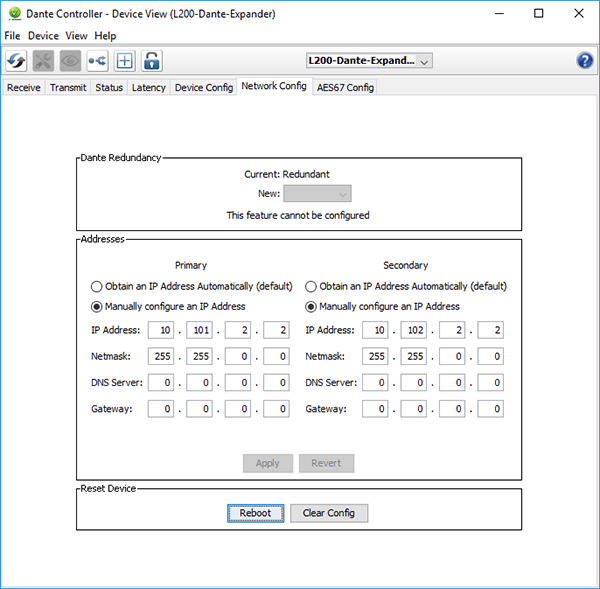Image resolution: width=600 pixels, height=589 pixels.
Task: Open the Help menu
Action: [105, 36]
